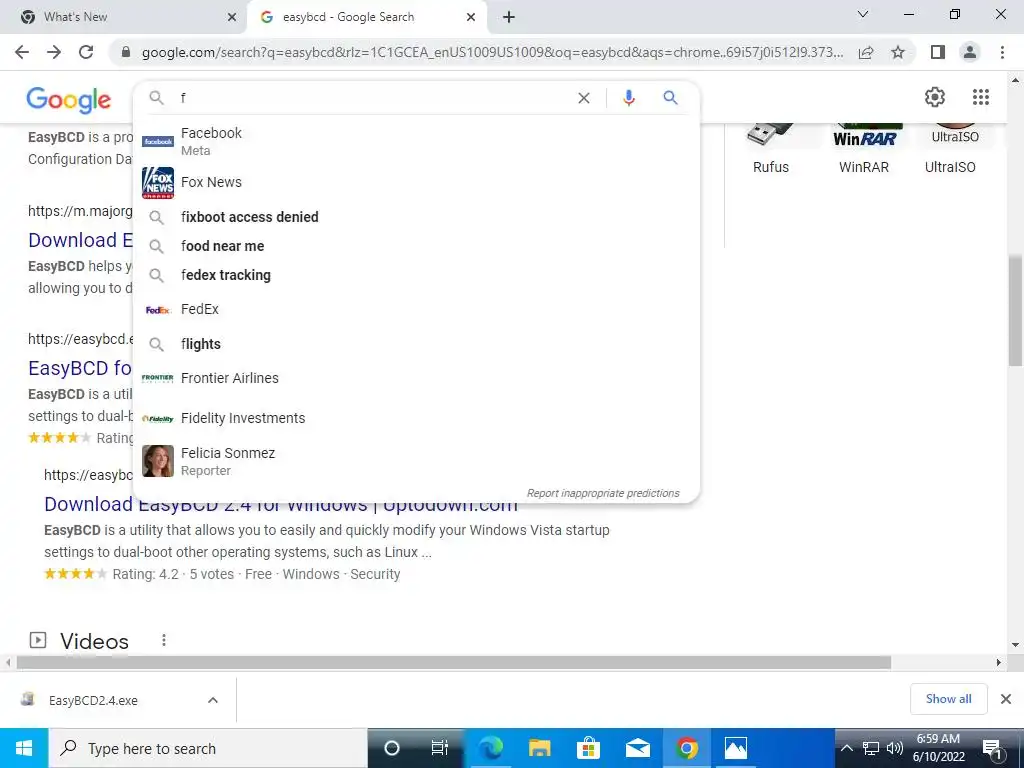
Task: Submit search with blue magnifier icon
Action: (670, 98)
